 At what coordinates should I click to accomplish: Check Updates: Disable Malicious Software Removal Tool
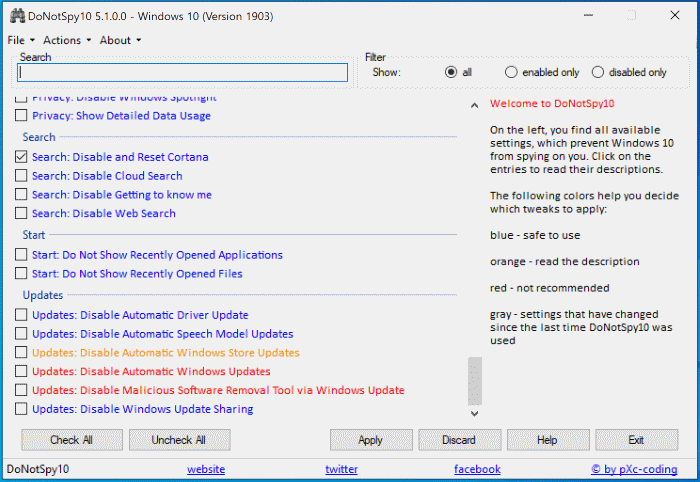21,390
